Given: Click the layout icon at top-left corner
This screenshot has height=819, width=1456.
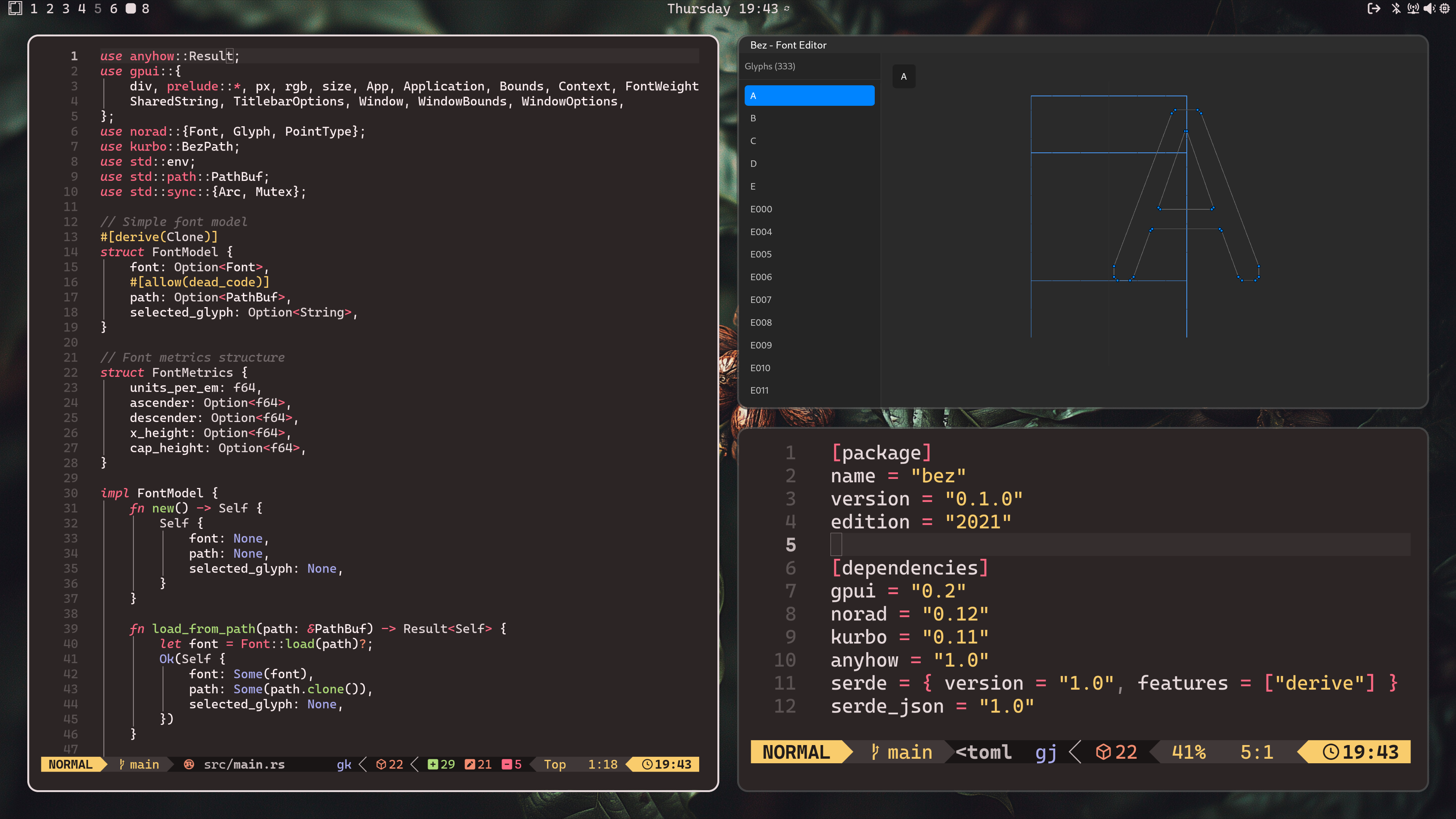Looking at the screenshot, I should point(15,8).
